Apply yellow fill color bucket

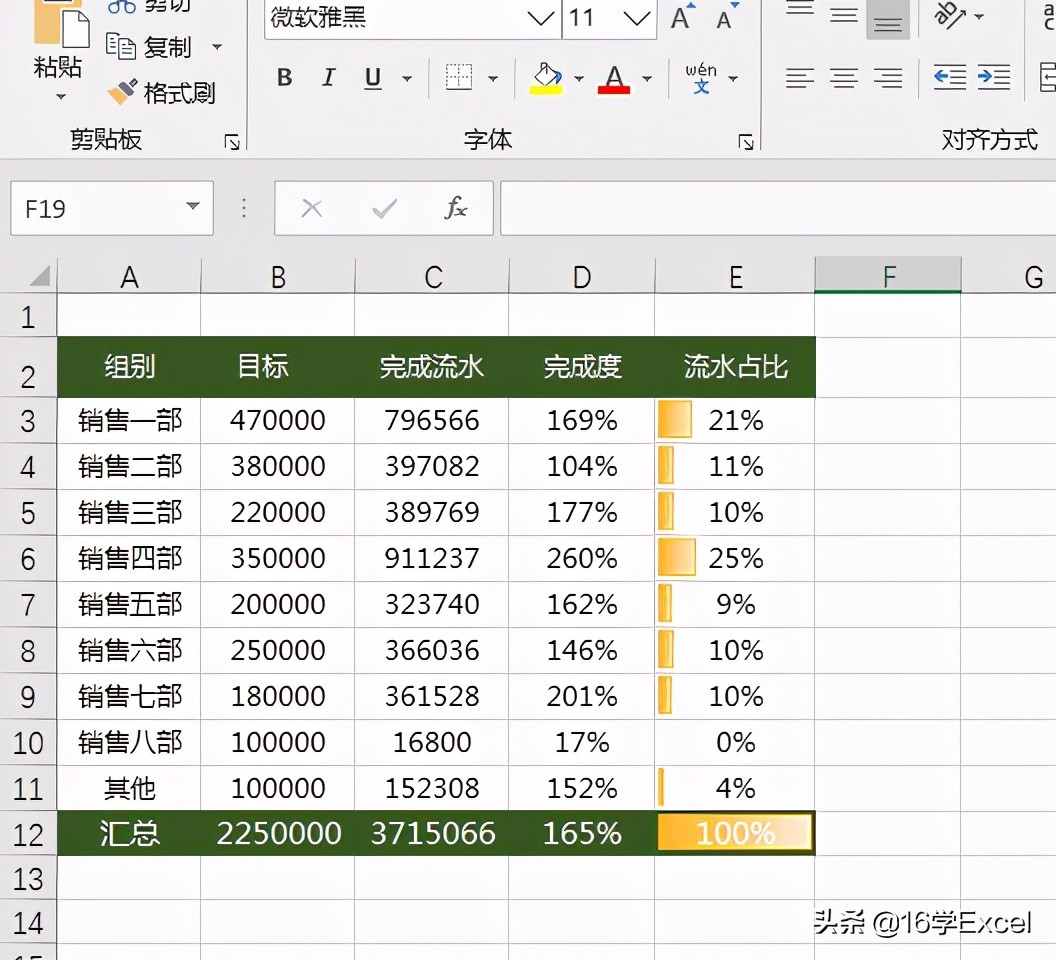547,78
